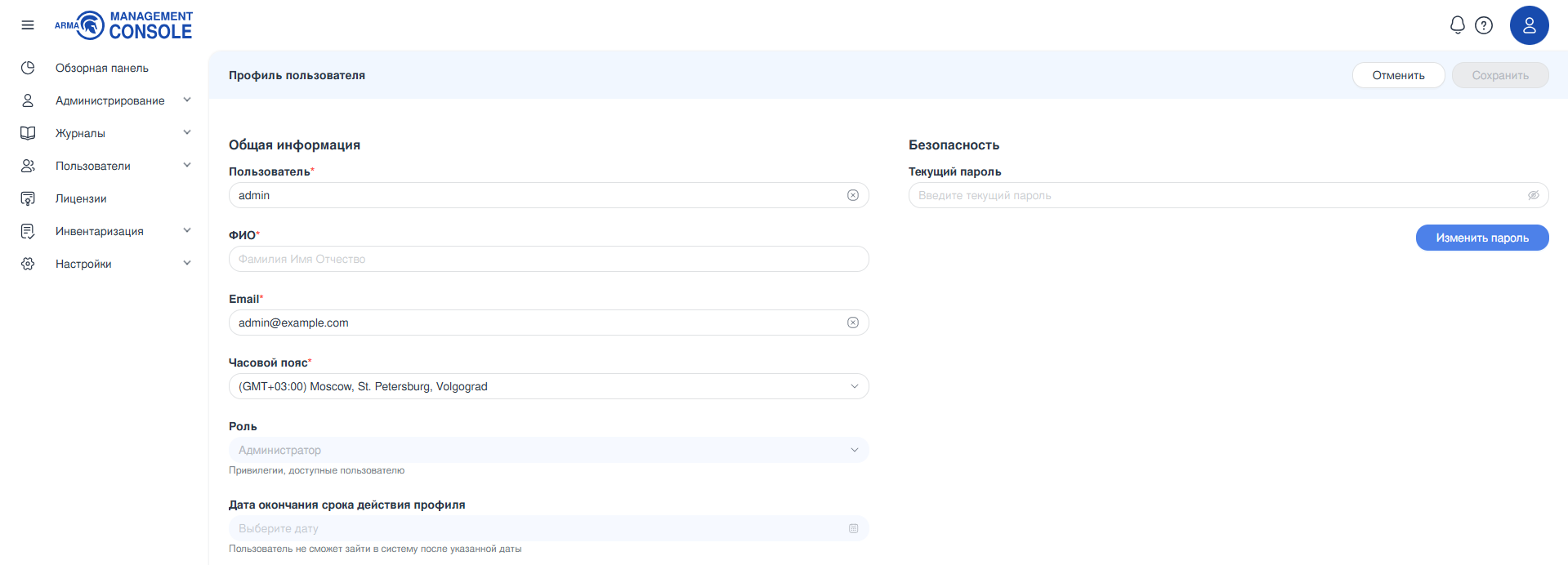Open Обзорная панель in sidebar

101,68
